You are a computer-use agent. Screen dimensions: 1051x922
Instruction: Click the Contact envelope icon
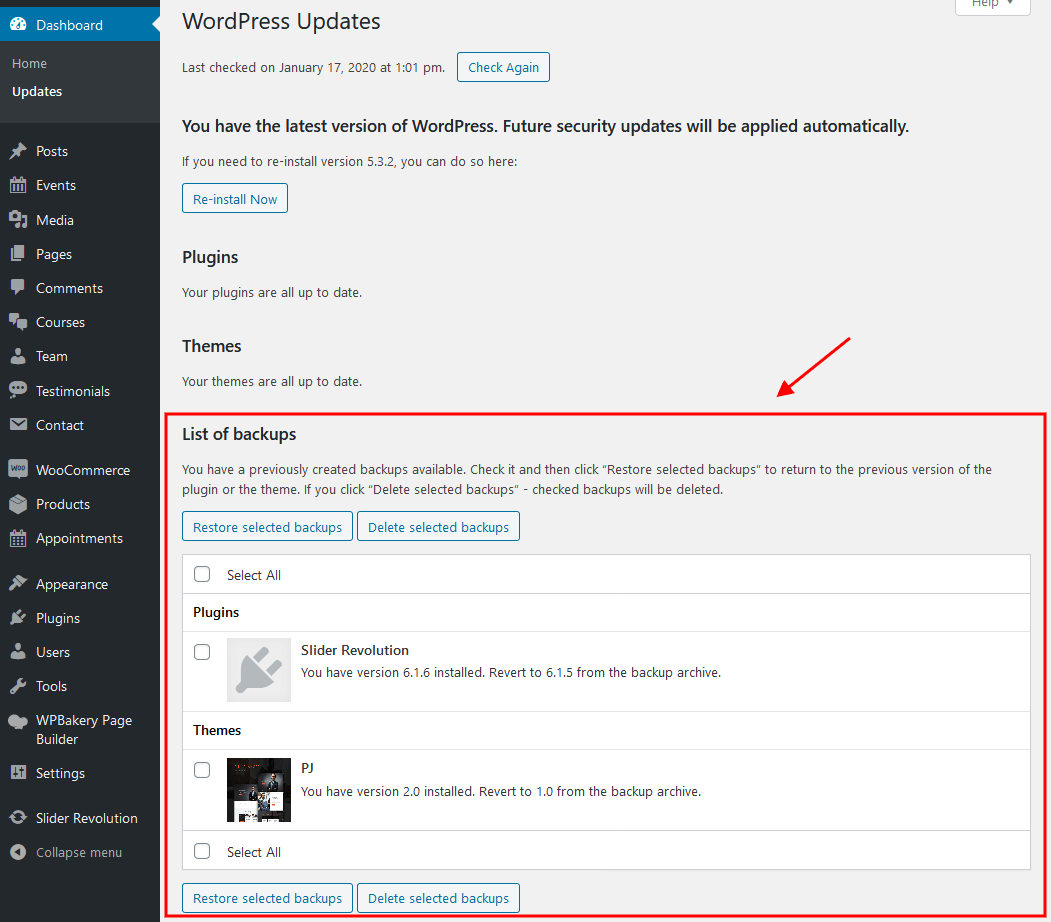[18, 425]
